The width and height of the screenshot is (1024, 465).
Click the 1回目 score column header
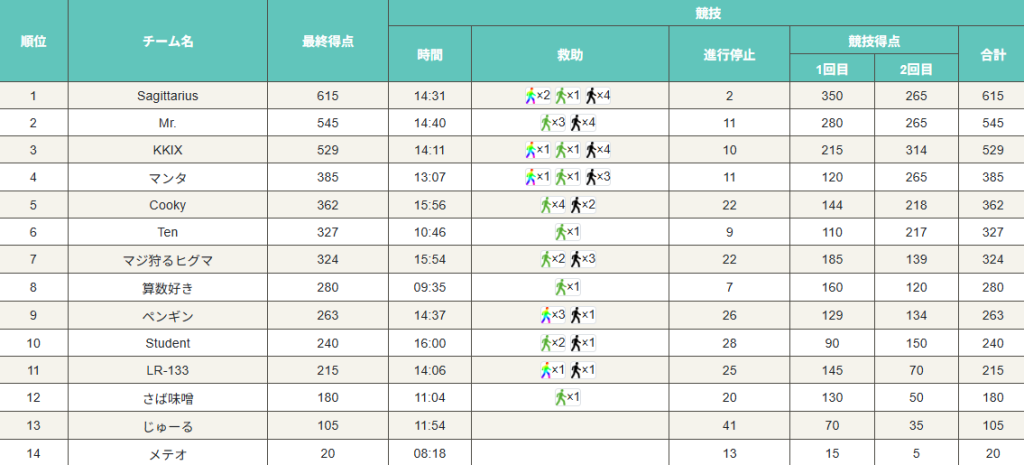(x=832, y=69)
